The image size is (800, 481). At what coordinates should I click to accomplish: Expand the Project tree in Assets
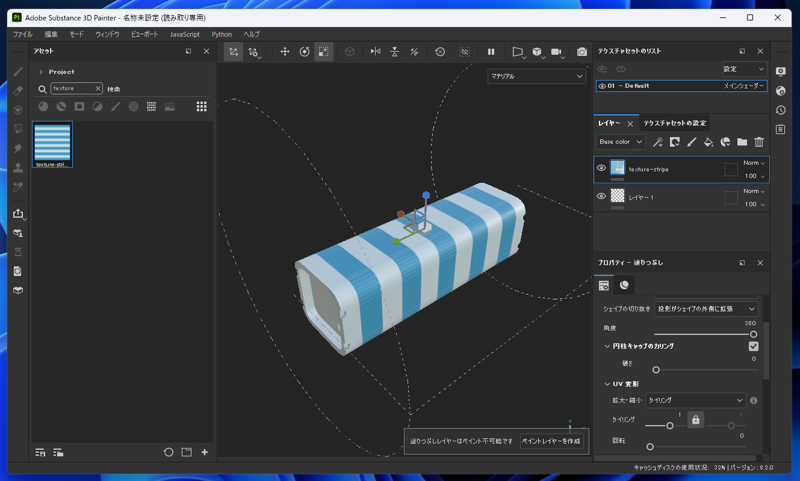pos(41,72)
